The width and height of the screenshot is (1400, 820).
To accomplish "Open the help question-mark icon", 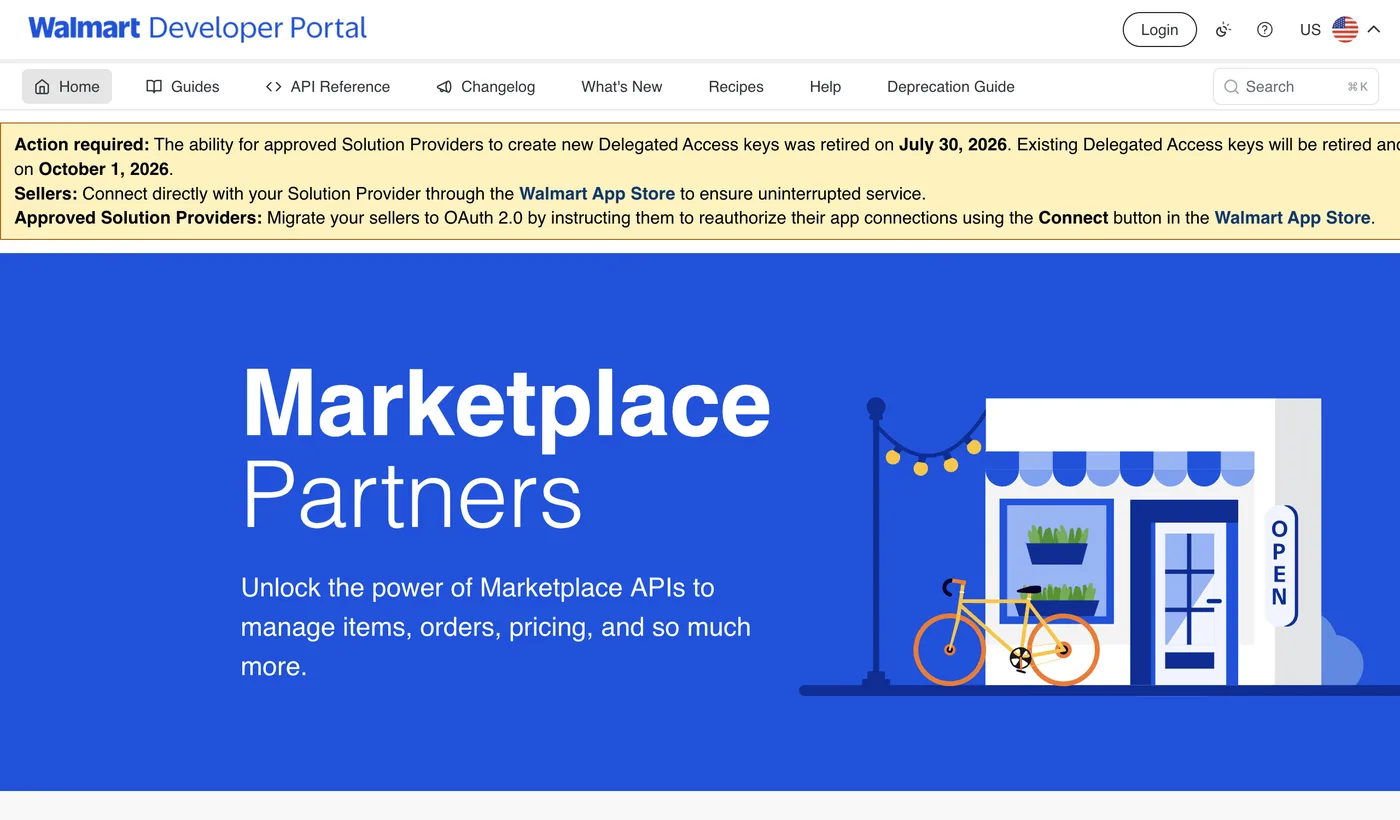I will [1265, 30].
